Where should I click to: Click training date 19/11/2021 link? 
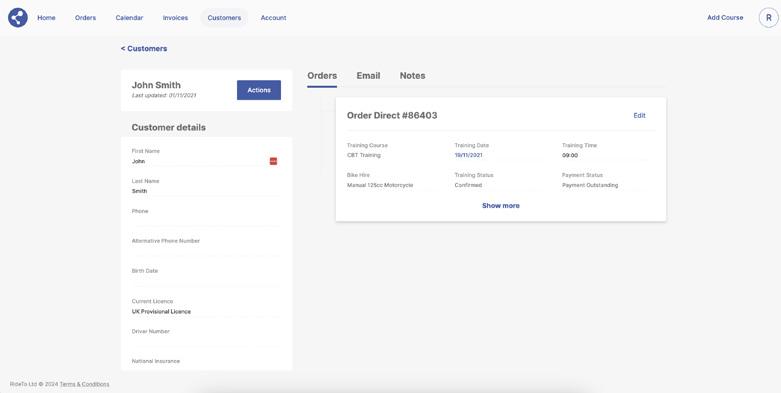[x=468, y=155]
